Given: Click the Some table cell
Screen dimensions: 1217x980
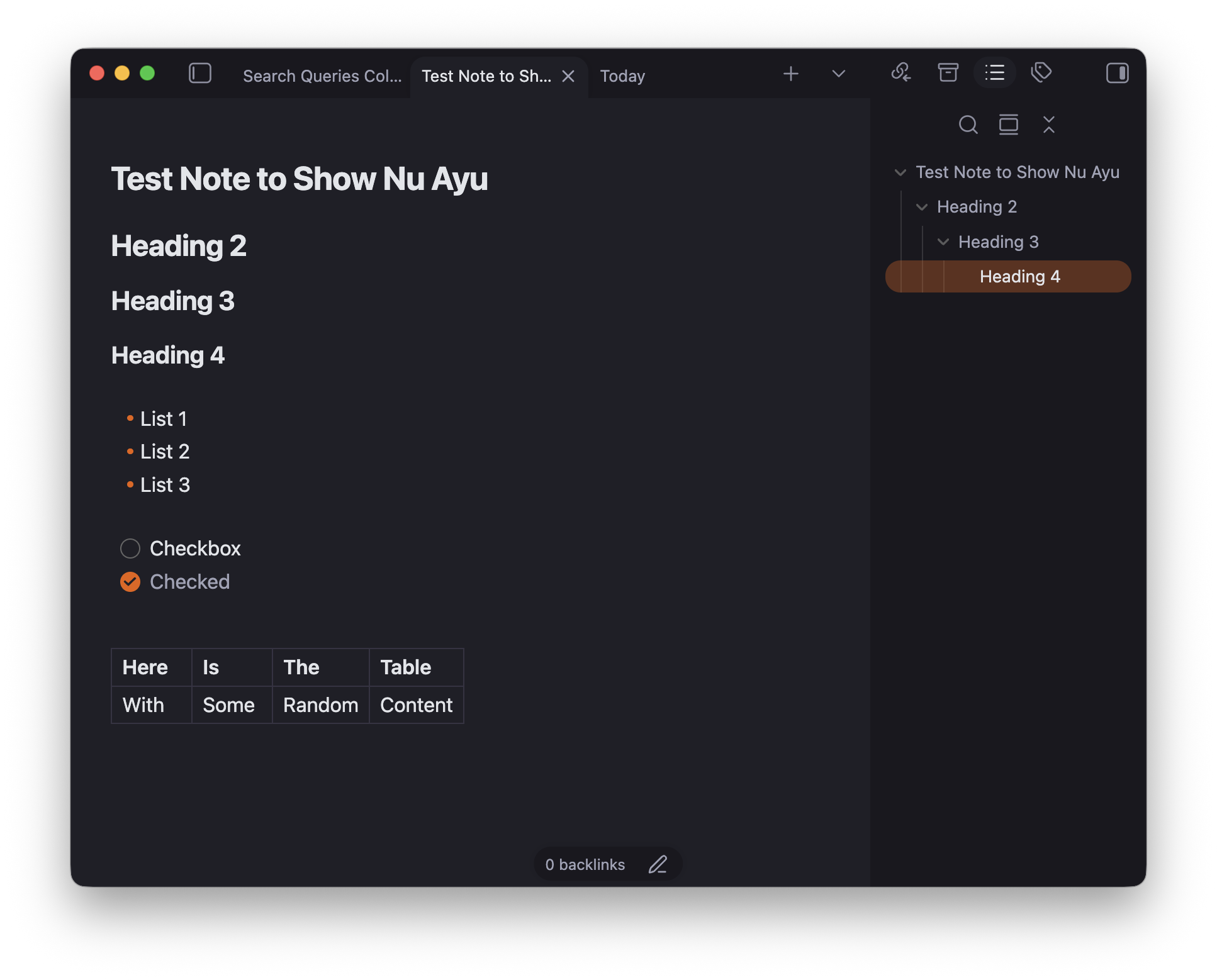Looking at the screenshot, I should point(232,705).
